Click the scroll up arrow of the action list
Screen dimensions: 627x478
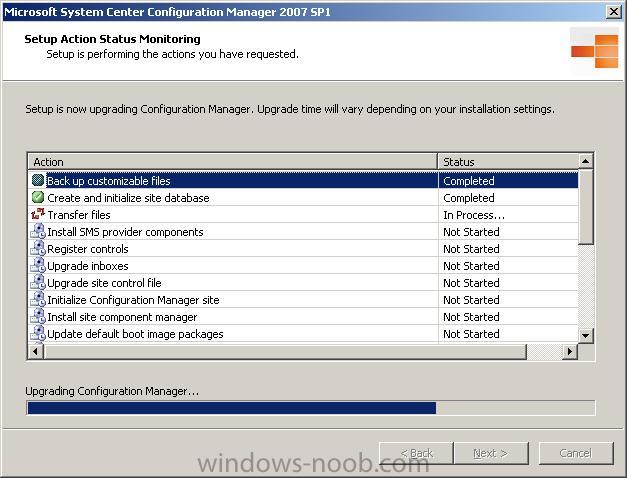tap(585, 161)
